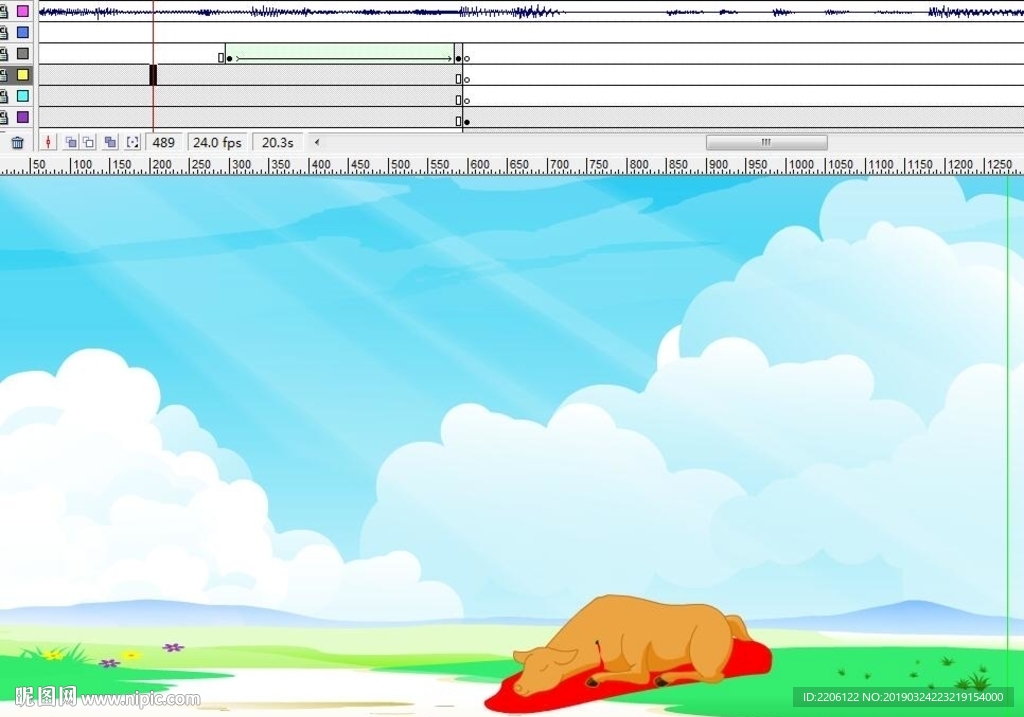Screen dimensions: 1024x717
Task: Click the pink layer outline color swatch
Action: click(23, 11)
